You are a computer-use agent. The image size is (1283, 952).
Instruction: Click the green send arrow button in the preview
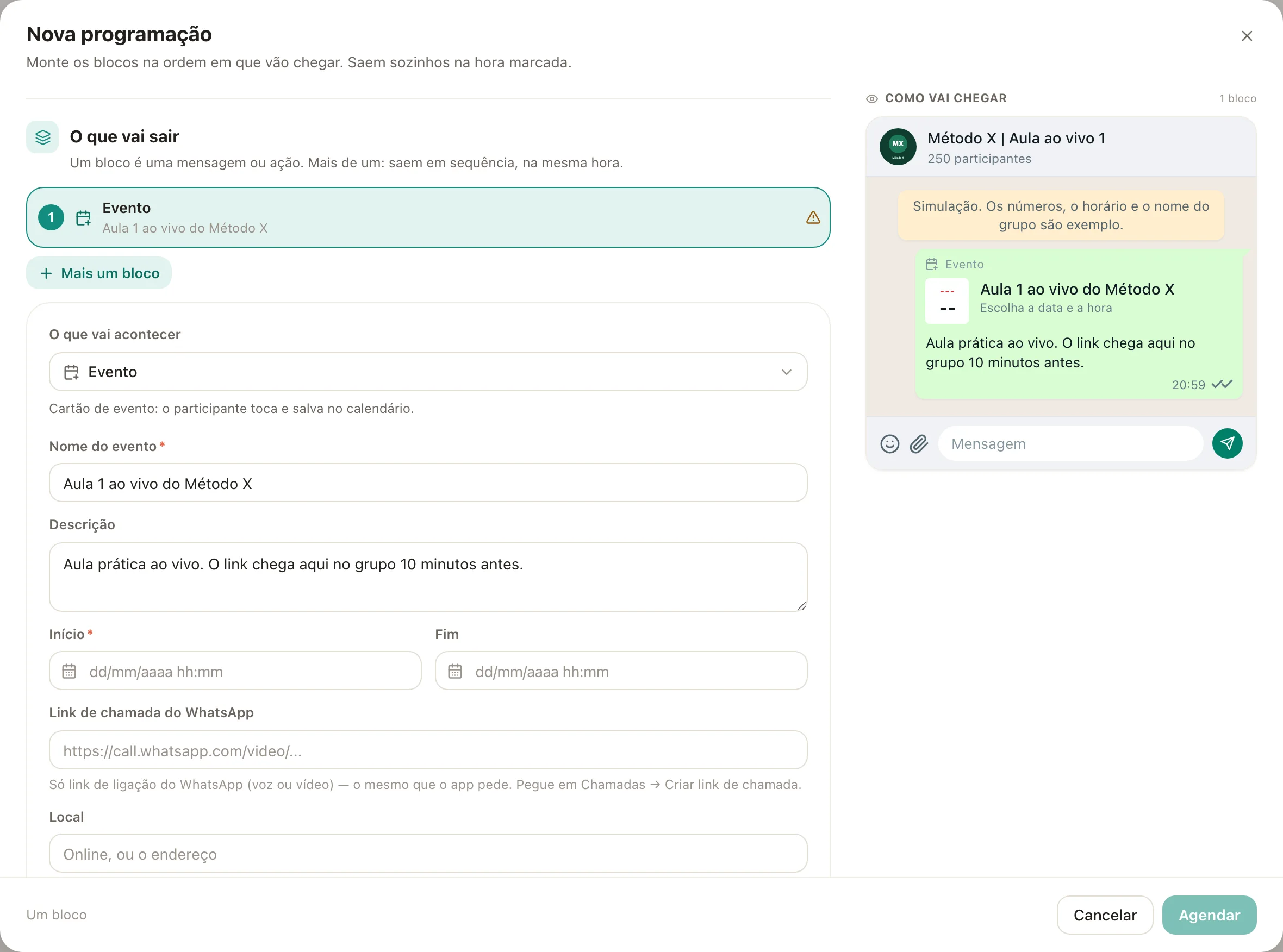(1227, 443)
